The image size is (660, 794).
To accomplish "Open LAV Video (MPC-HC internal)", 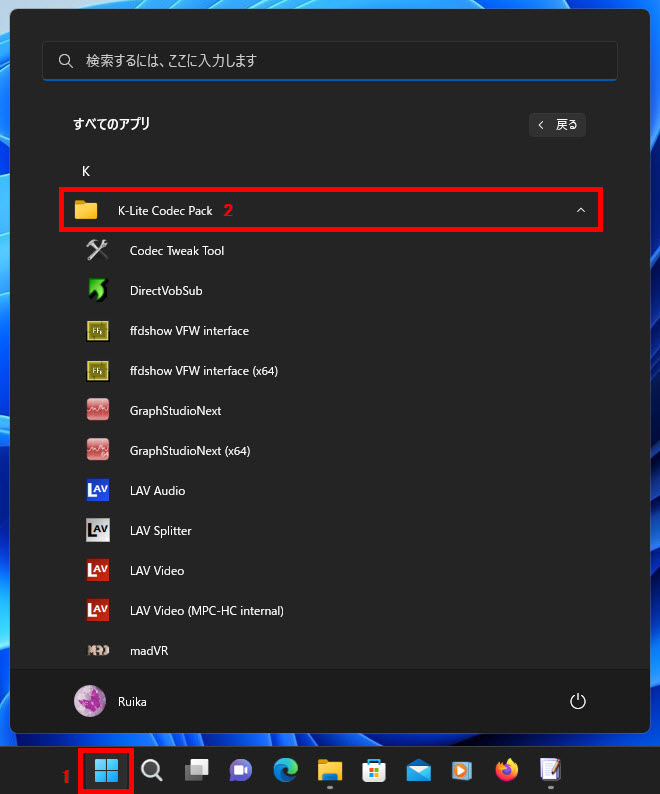I will click(x=206, y=611).
